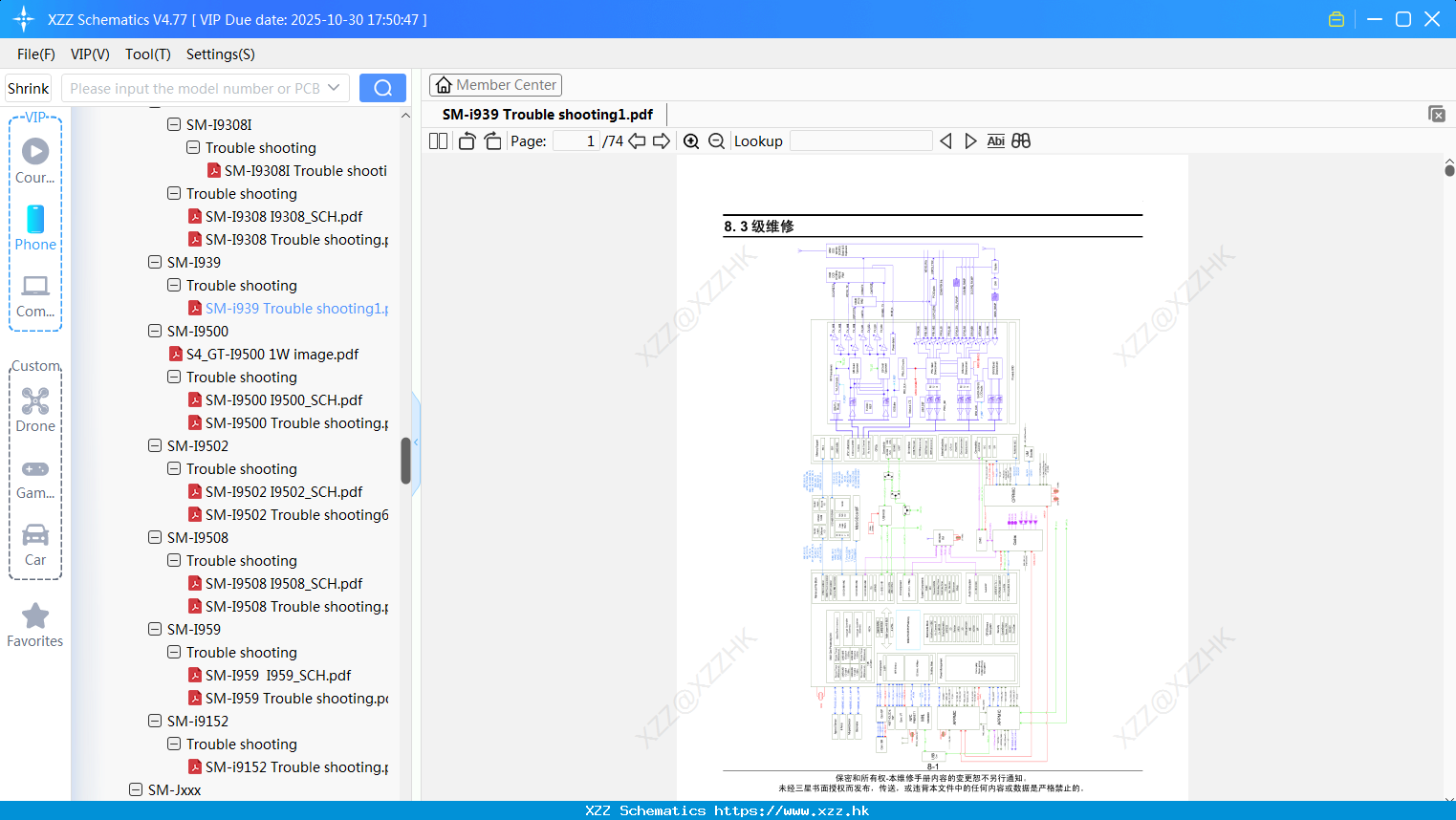Collapse the SM-I9500 Trouble shooting folder
The image size is (1456, 820).
174,377
